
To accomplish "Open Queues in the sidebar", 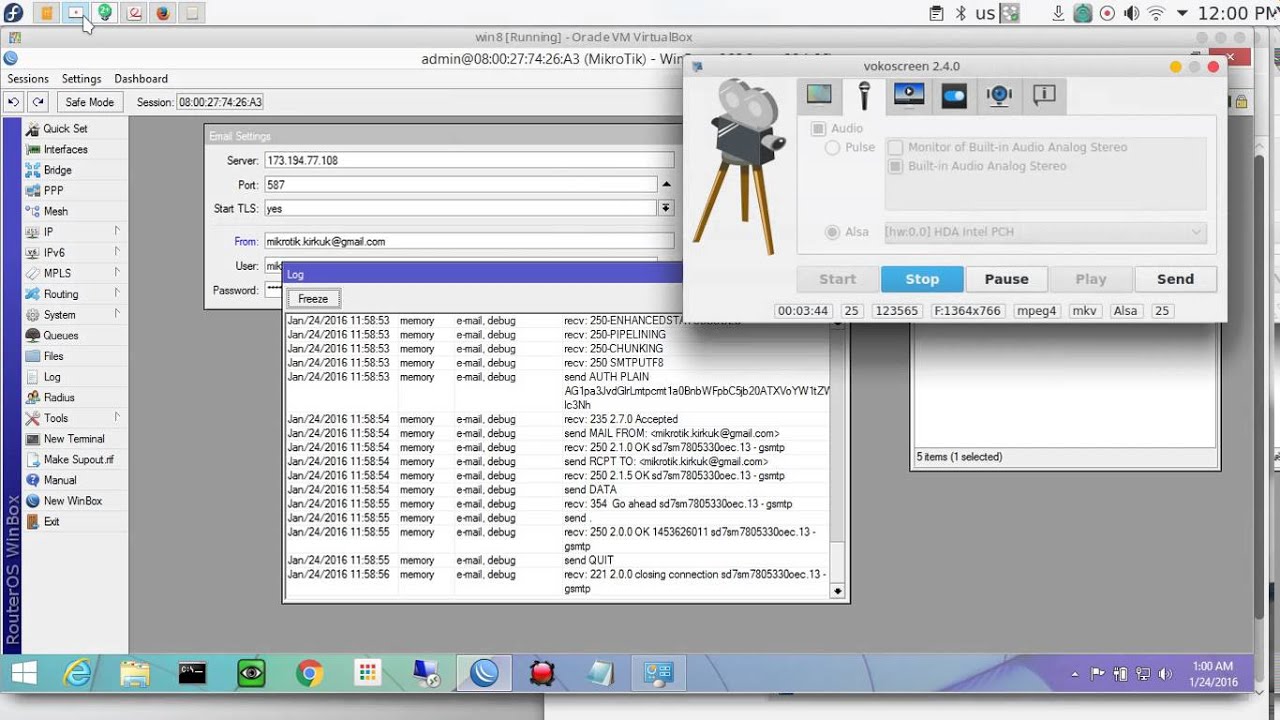I will (60, 335).
